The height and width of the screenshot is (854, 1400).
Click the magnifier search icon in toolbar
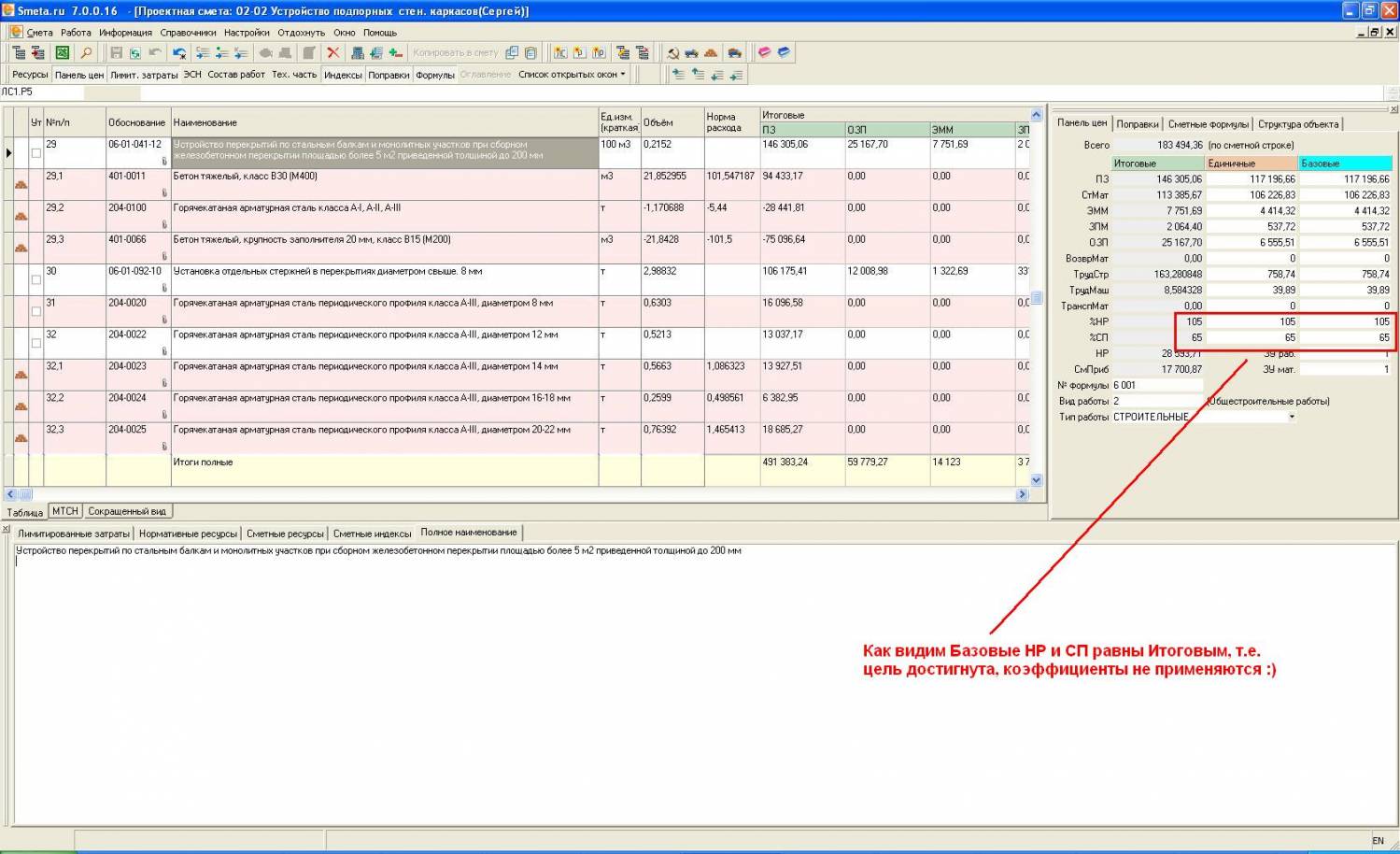pos(85,53)
